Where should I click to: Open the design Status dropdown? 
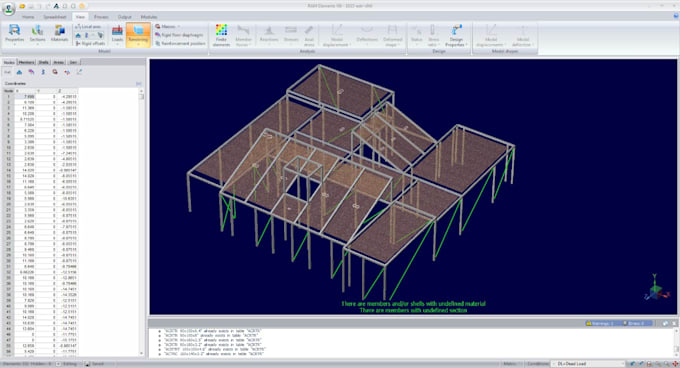(416, 35)
